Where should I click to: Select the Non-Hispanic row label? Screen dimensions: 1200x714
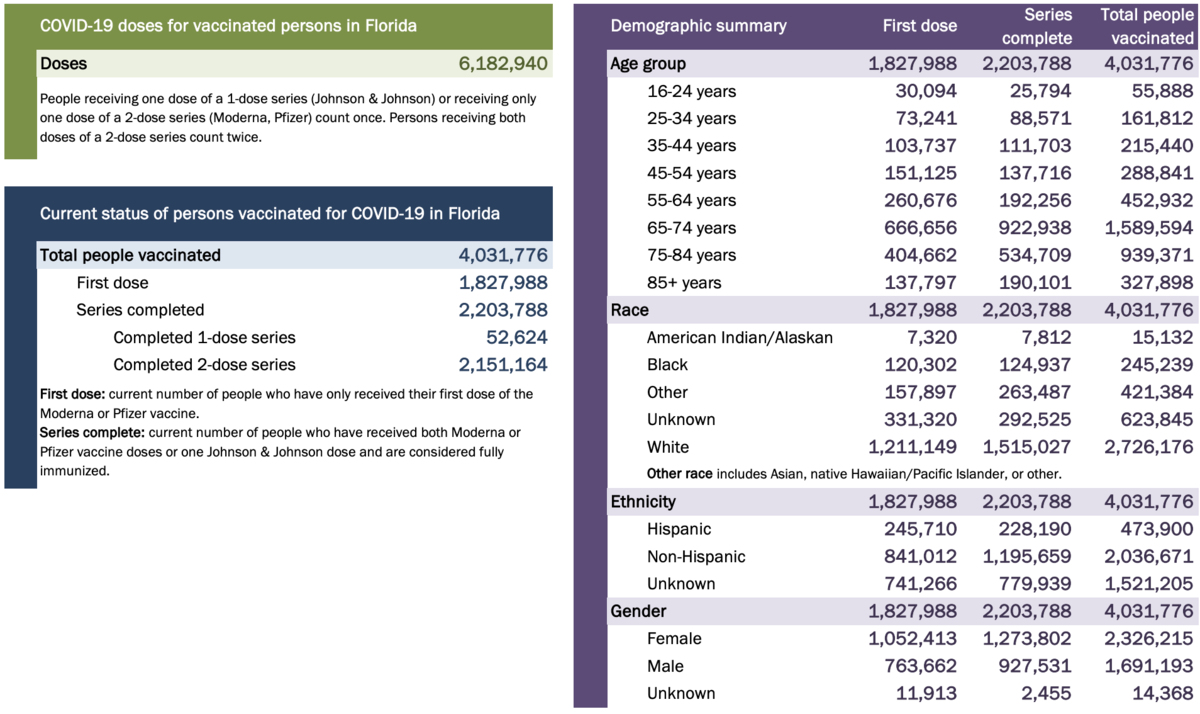tap(696, 556)
